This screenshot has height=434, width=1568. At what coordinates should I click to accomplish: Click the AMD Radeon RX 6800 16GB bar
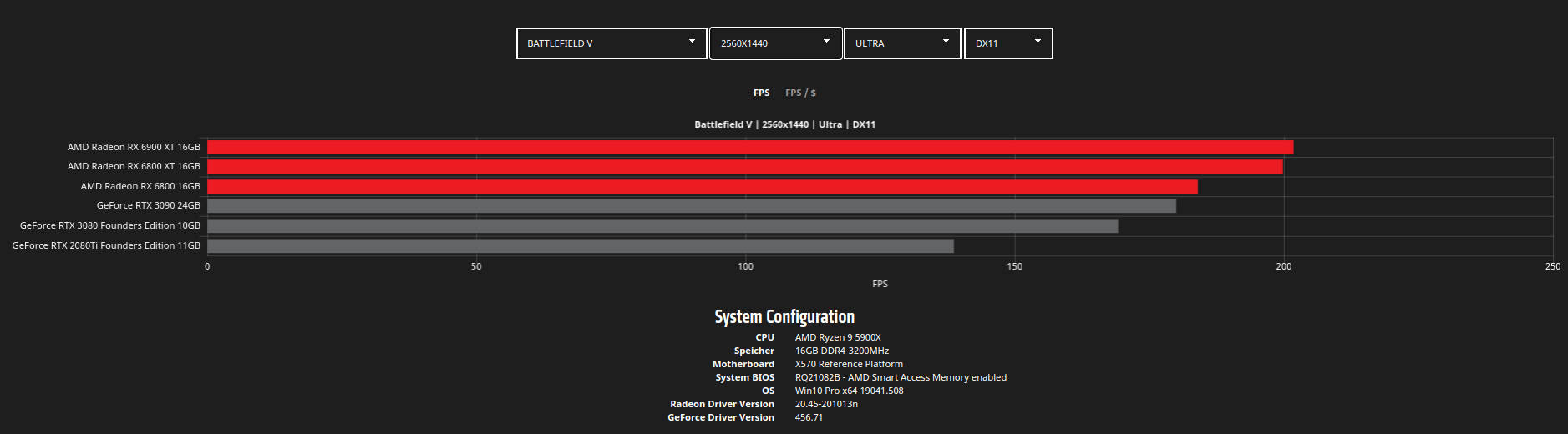pos(703,186)
